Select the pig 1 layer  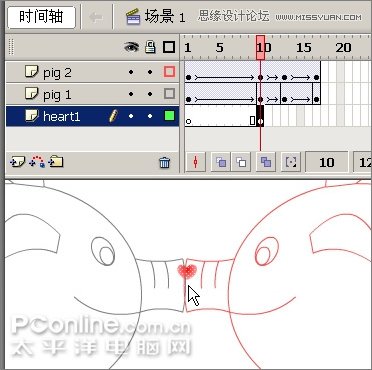tap(93, 94)
